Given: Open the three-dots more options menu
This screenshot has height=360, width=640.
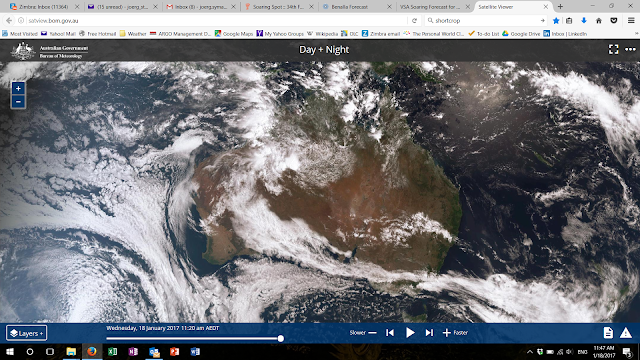Looking at the screenshot, I should pyautogui.click(x=630, y=49).
